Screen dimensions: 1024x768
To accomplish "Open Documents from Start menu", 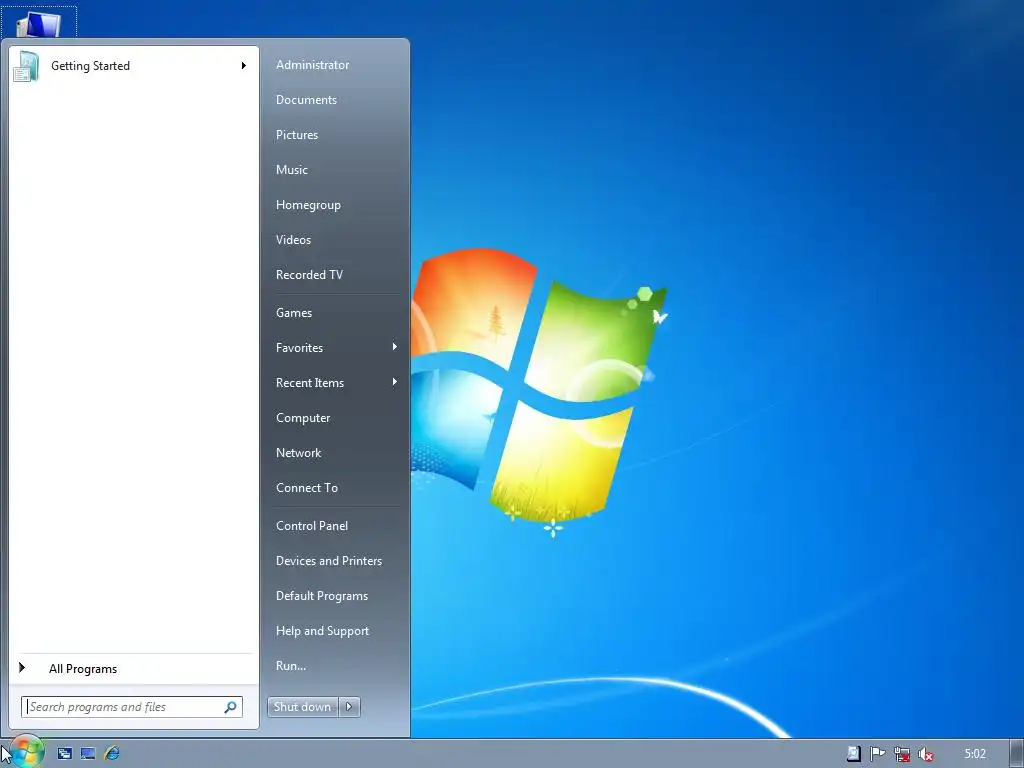I will pos(306,100).
